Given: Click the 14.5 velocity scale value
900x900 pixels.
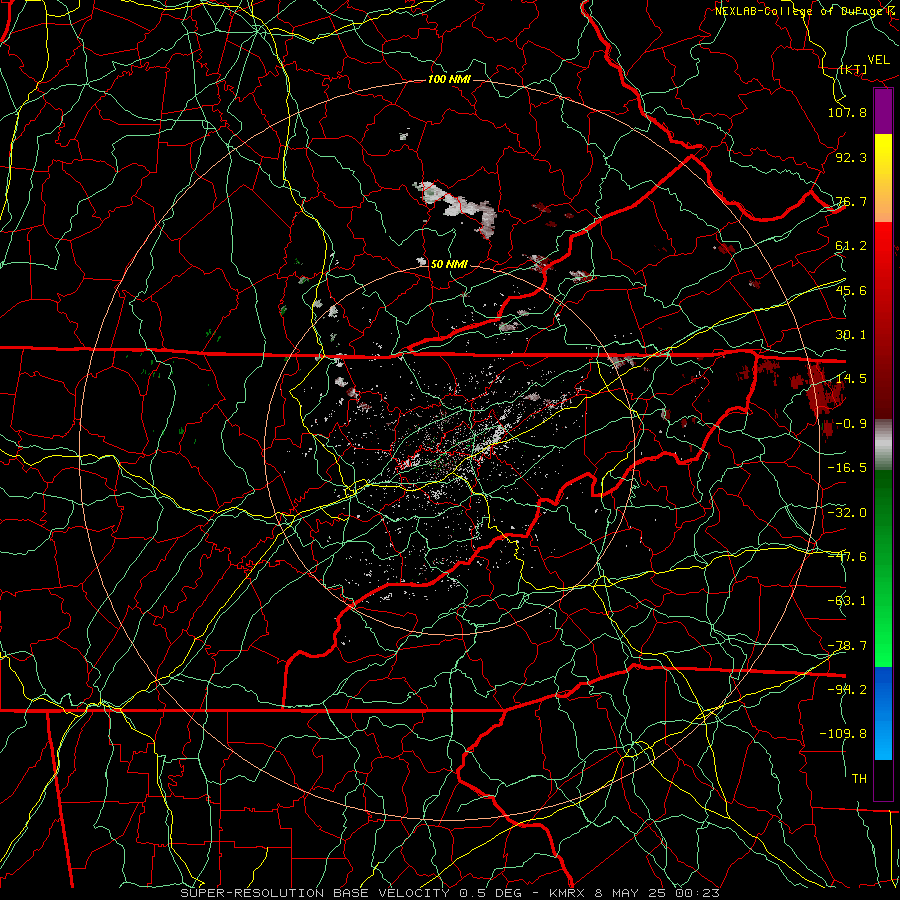Looking at the screenshot, I should pyautogui.click(x=851, y=379).
